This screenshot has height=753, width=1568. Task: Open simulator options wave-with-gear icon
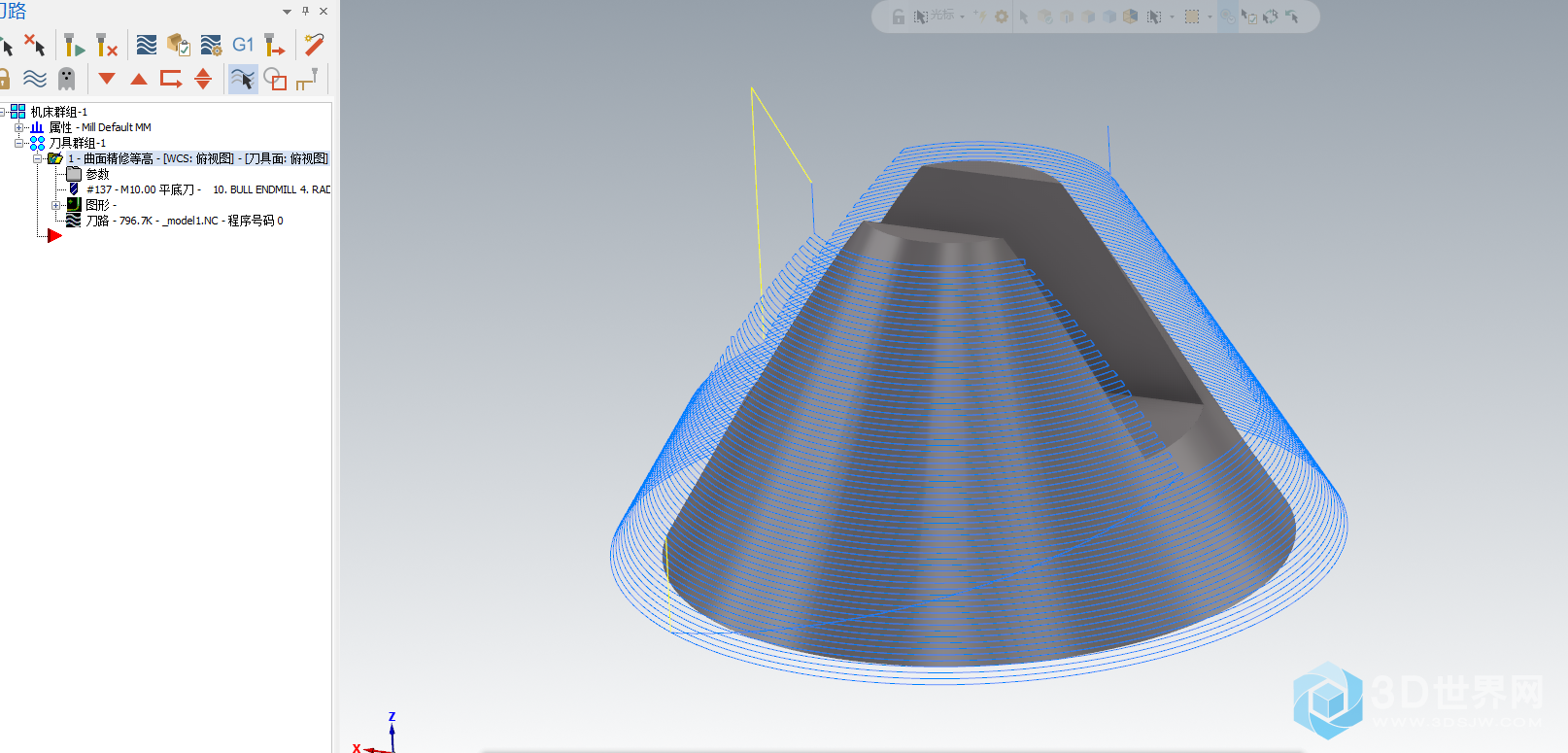point(211,45)
